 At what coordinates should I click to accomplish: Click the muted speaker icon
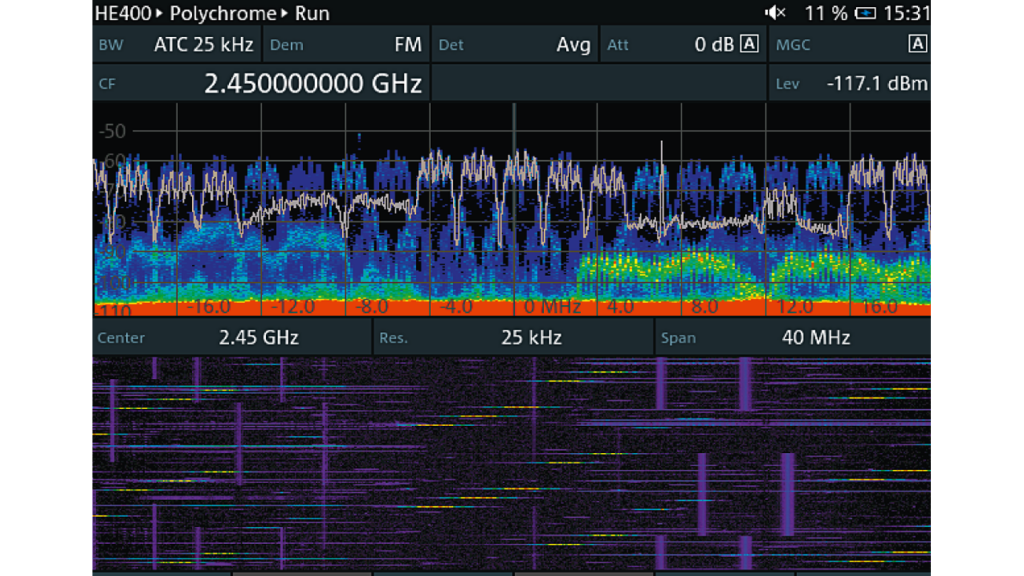pos(775,13)
